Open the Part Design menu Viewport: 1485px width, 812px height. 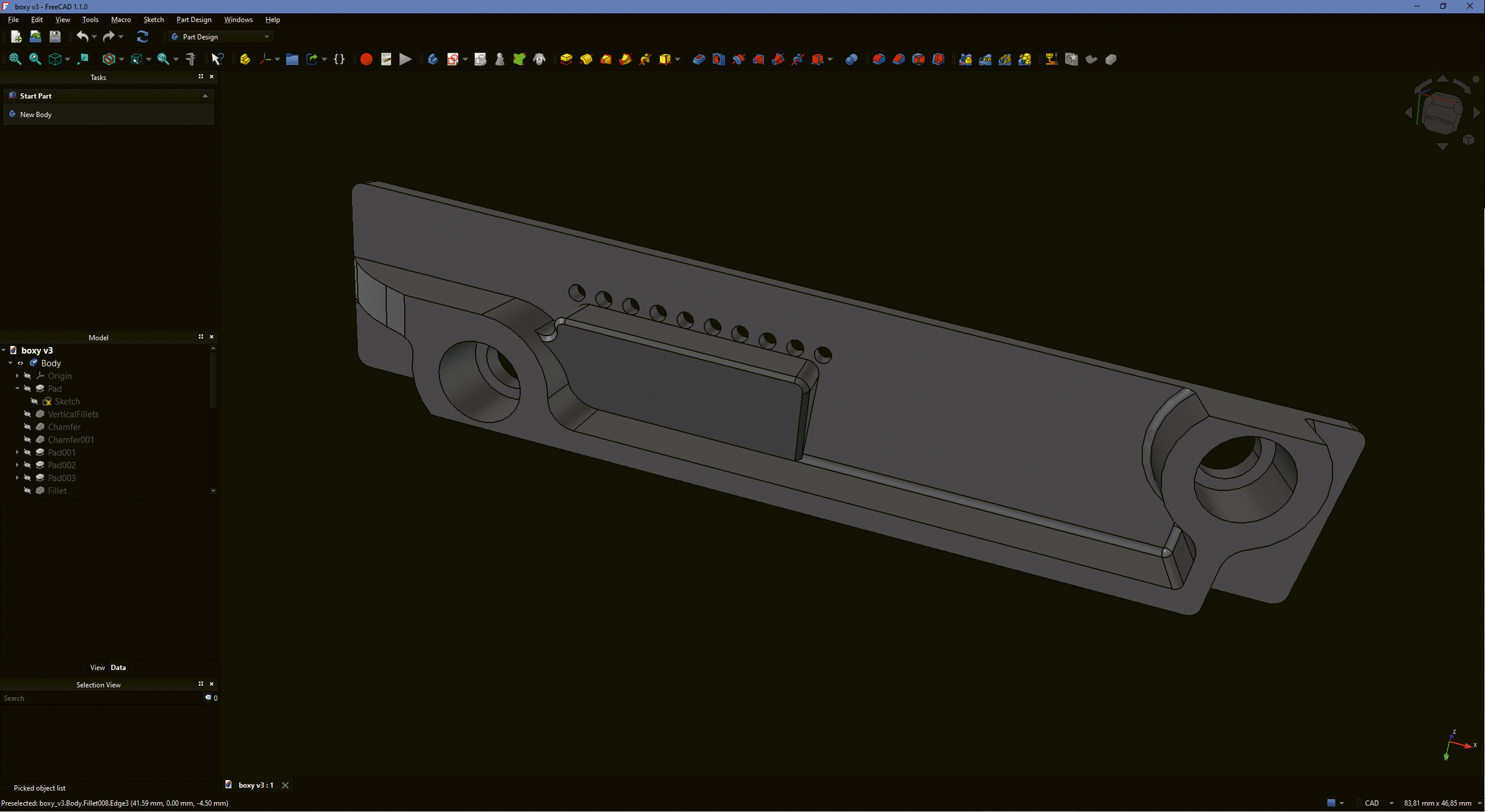(x=194, y=20)
